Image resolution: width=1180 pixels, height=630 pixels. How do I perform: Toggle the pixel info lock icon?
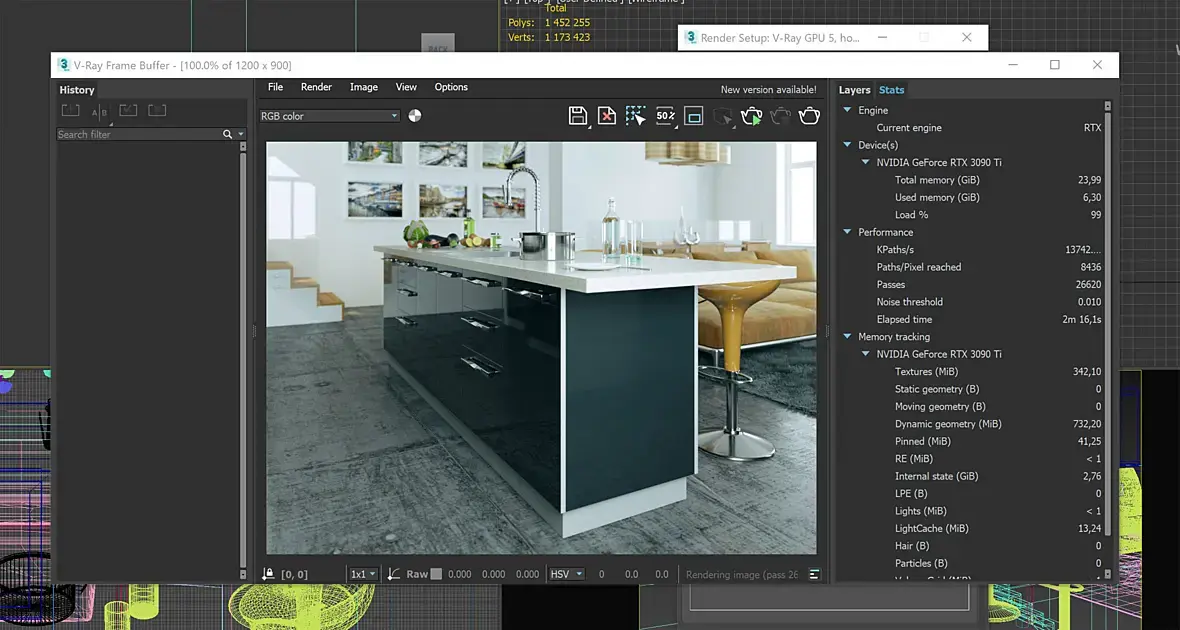(x=268, y=575)
